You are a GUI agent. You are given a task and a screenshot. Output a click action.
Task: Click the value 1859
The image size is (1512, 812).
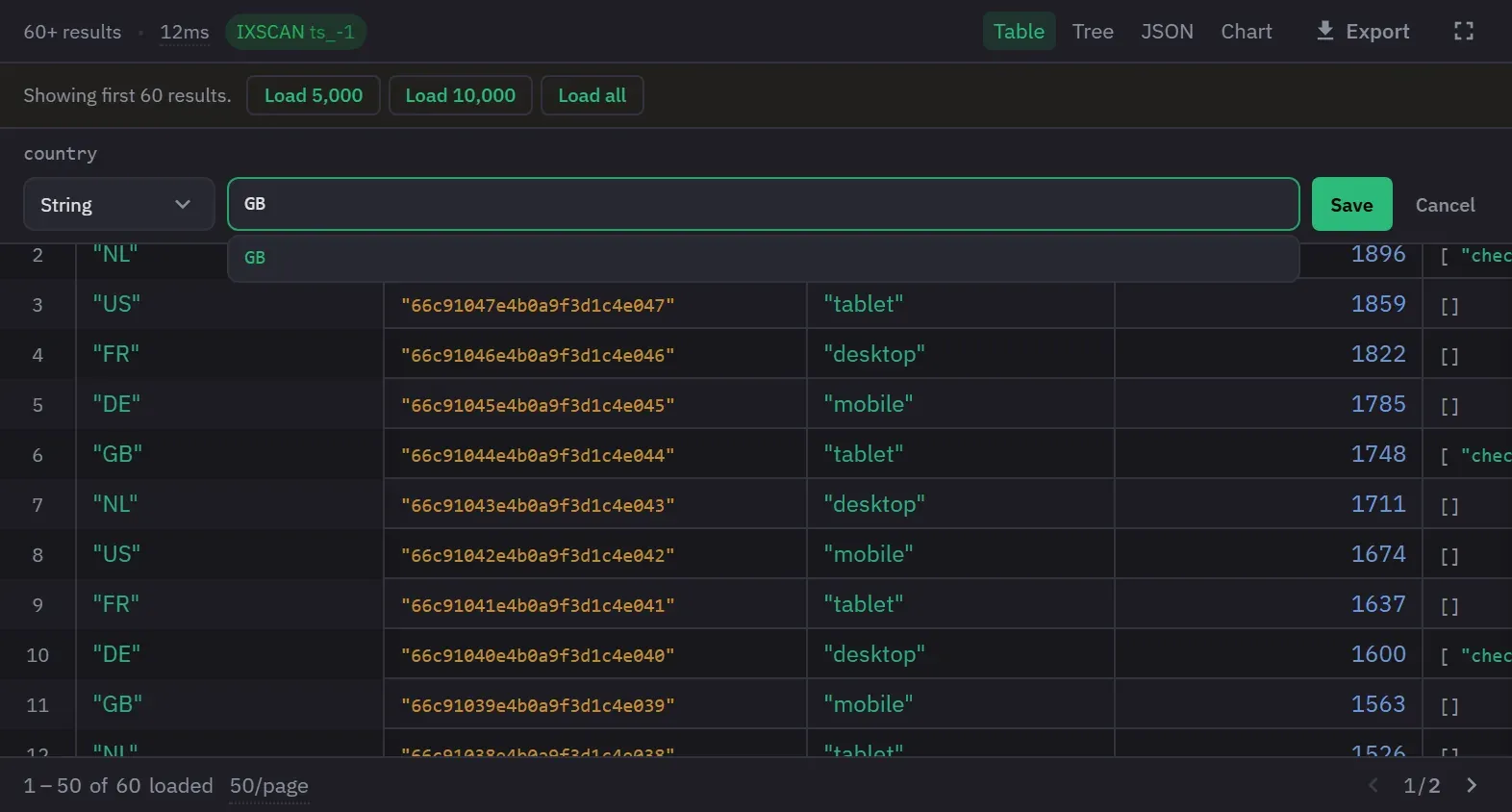click(1378, 304)
